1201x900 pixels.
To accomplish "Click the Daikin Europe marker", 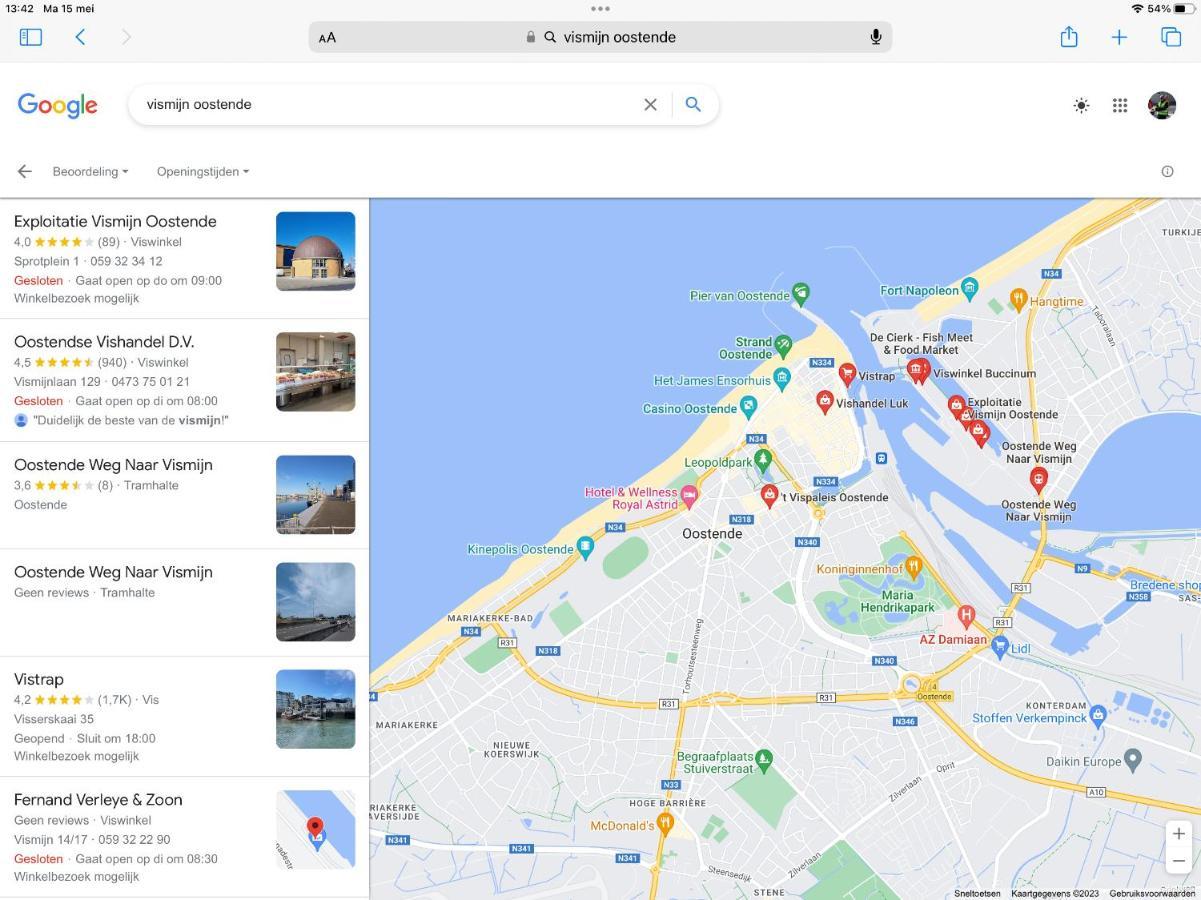I will pyautogui.click(x=1133, y=760).
